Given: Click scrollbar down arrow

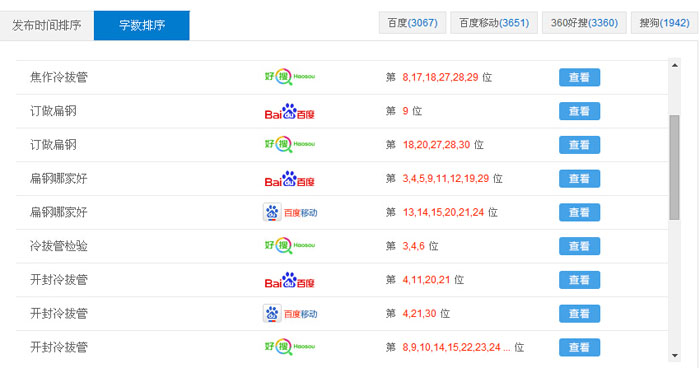Looking at the screenshot, I should click(x=675, y=355).
